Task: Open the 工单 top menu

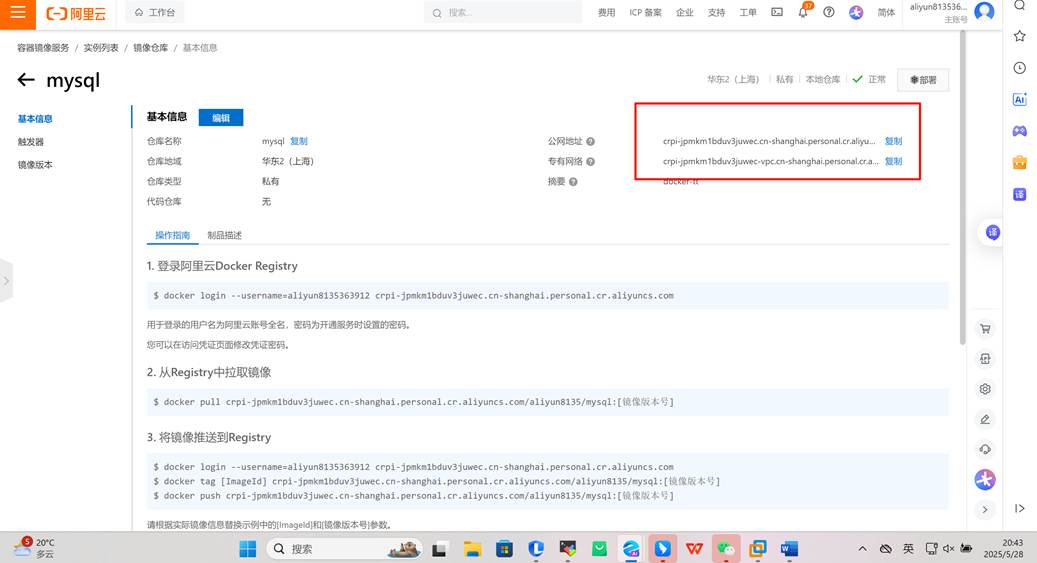Action: [748, 13]
